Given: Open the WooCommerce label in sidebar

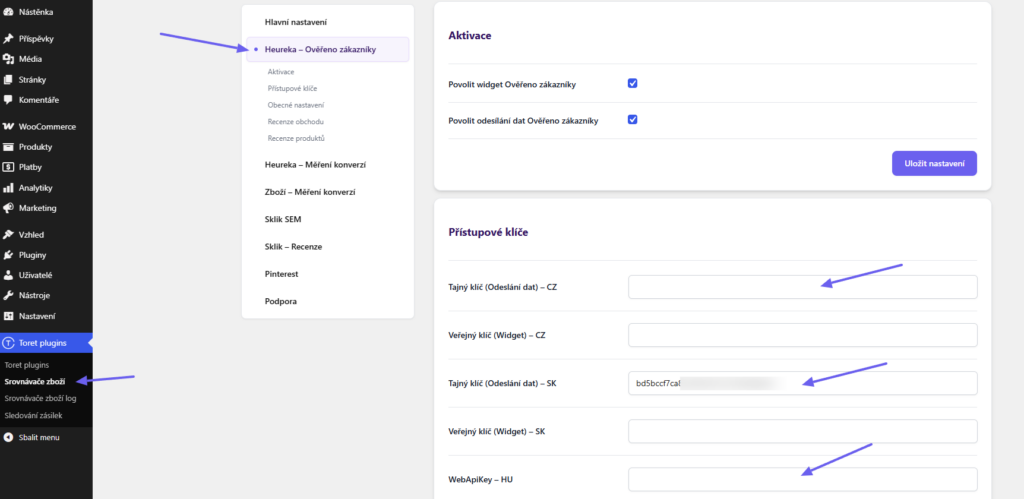Looking at the screenshot, I should click(x=48, y=127).
